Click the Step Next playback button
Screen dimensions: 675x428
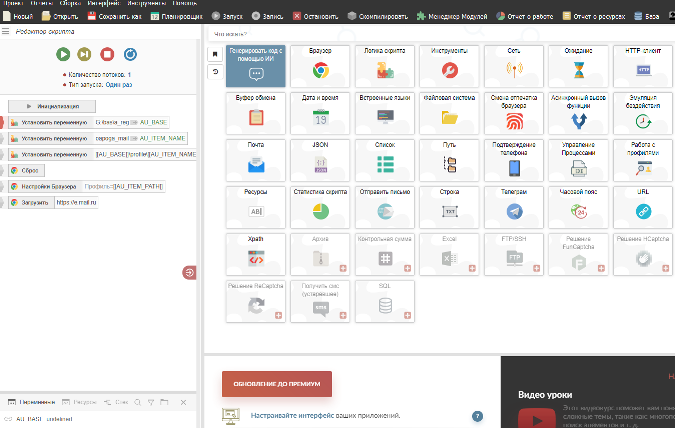85,54
